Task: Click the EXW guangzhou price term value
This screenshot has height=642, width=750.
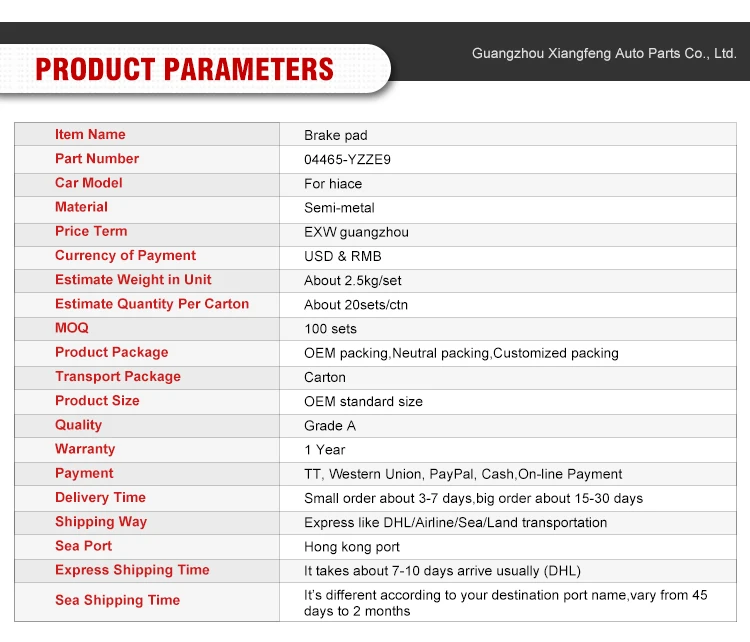Action: click(356, 232)
